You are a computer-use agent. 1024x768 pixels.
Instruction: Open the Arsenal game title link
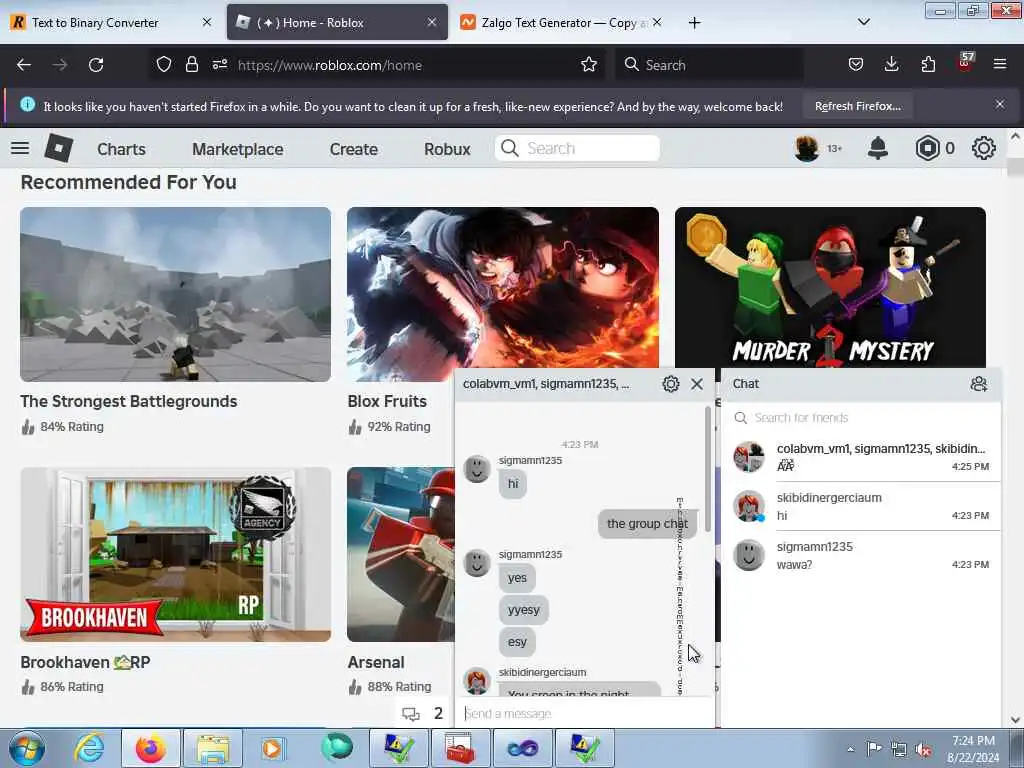click(x=376, y=662)
